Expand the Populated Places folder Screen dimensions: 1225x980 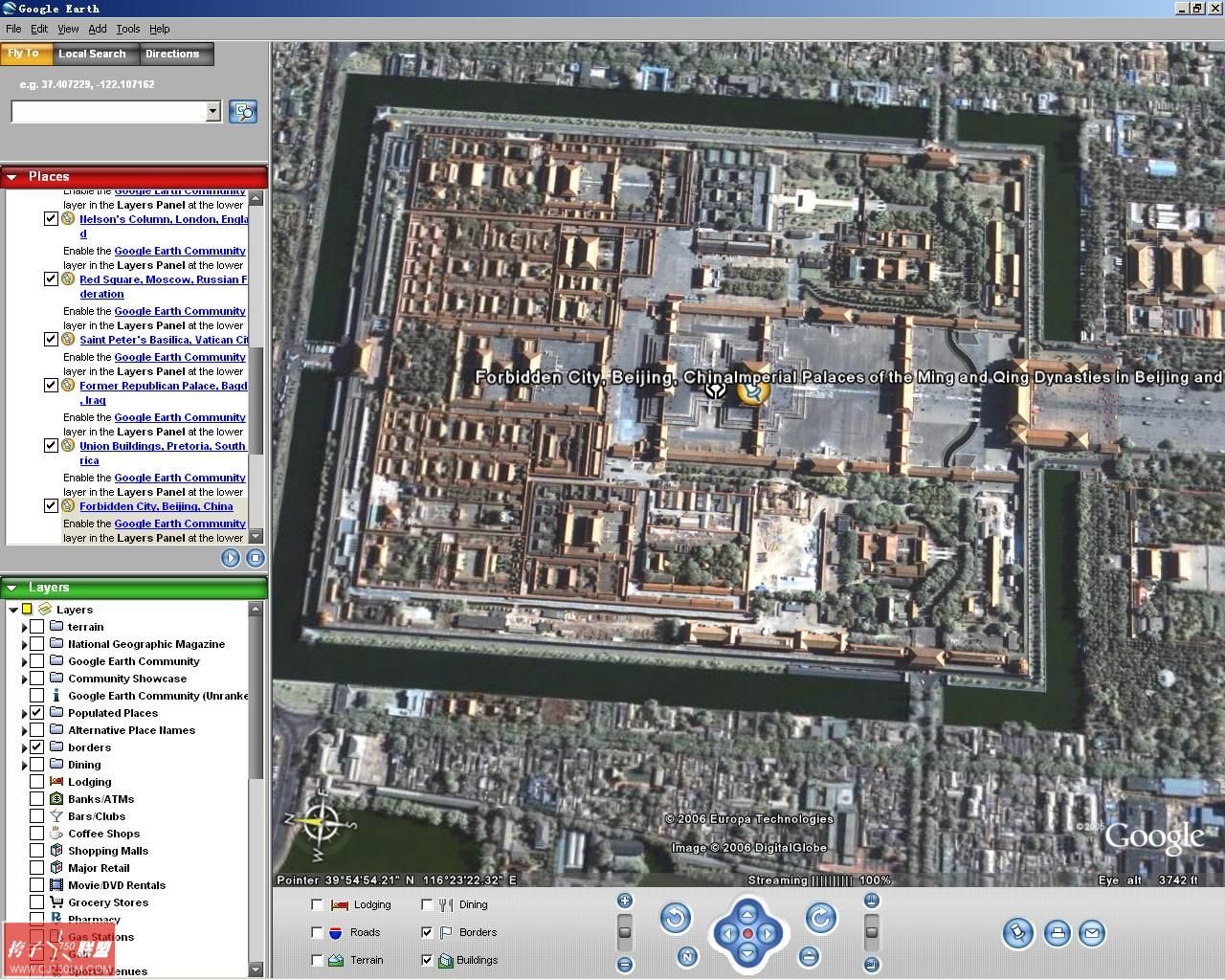24,714
